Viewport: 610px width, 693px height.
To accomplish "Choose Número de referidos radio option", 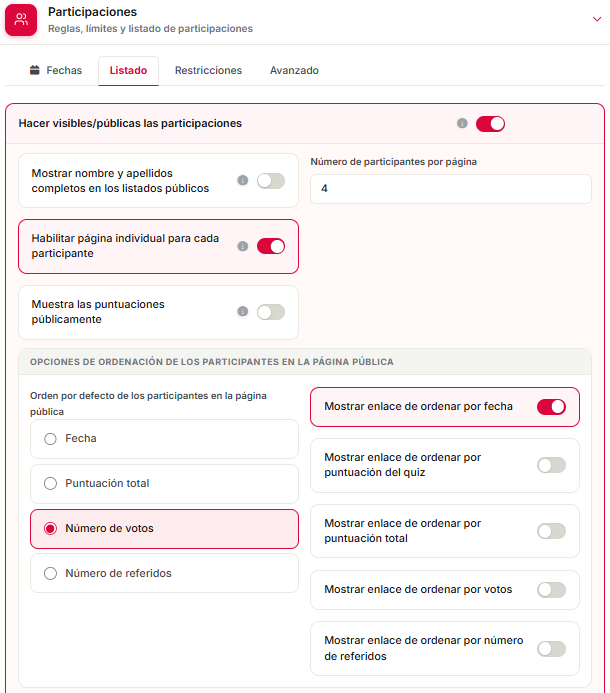I will click(164, 573).
